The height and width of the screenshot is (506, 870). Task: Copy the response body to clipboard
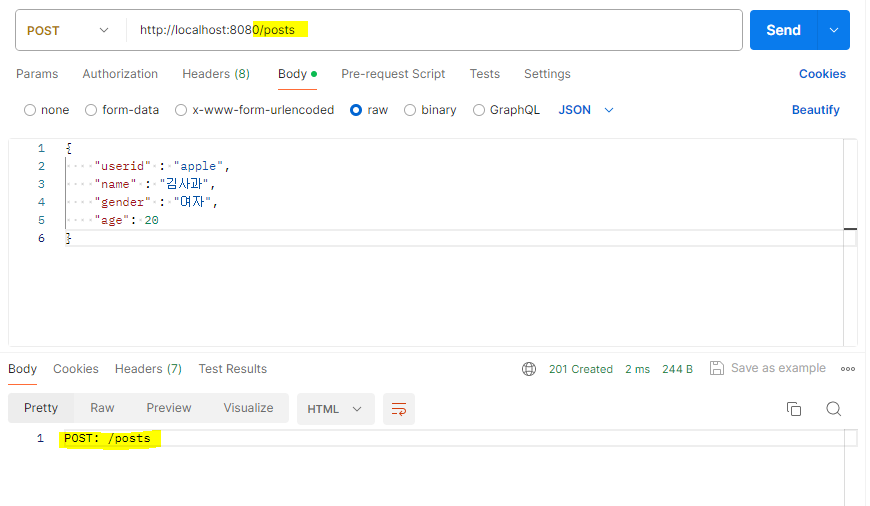[x=793, y=409]
